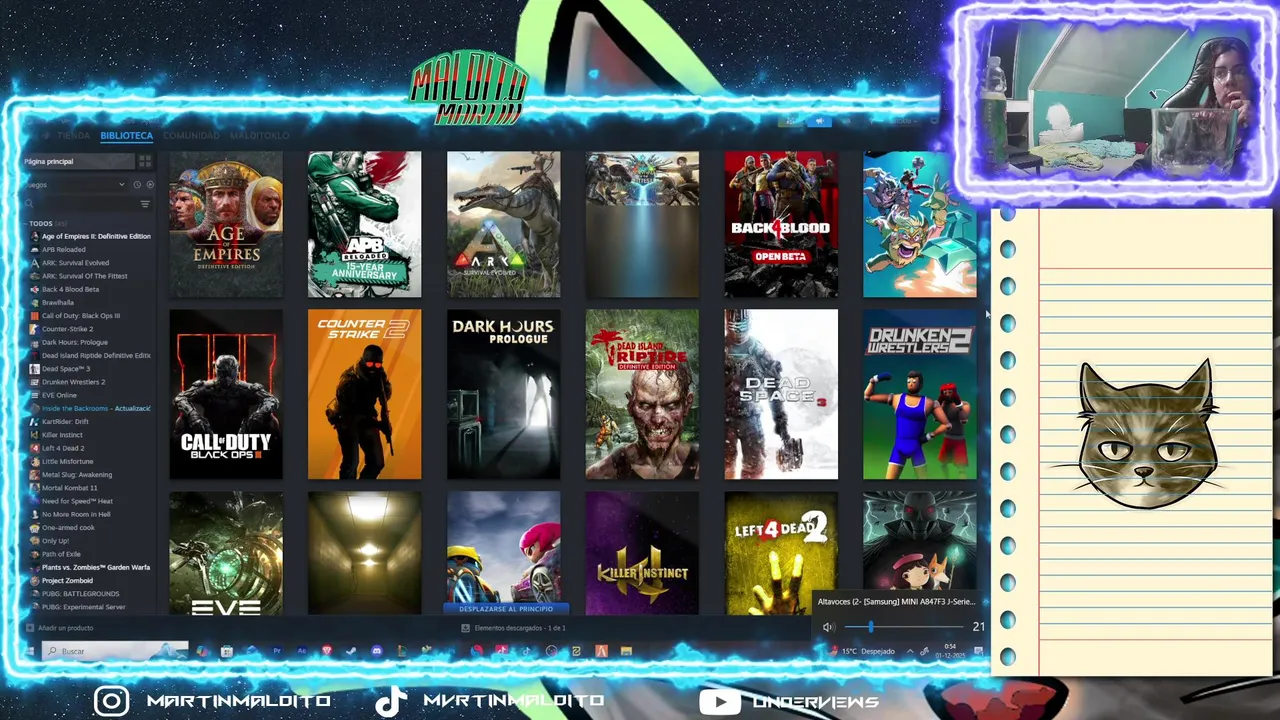This screenshot has width=1280, height=720.
Task: Click the Windows taskbar Buscar field
Action: pos(115,651)
